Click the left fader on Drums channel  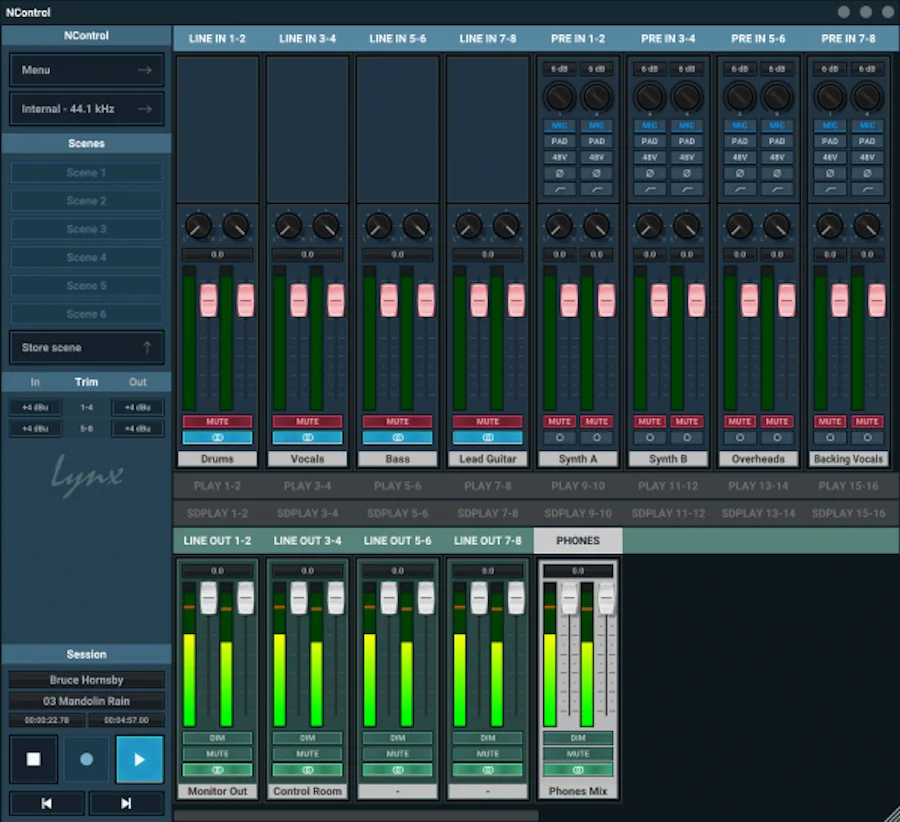click(208, 300)
